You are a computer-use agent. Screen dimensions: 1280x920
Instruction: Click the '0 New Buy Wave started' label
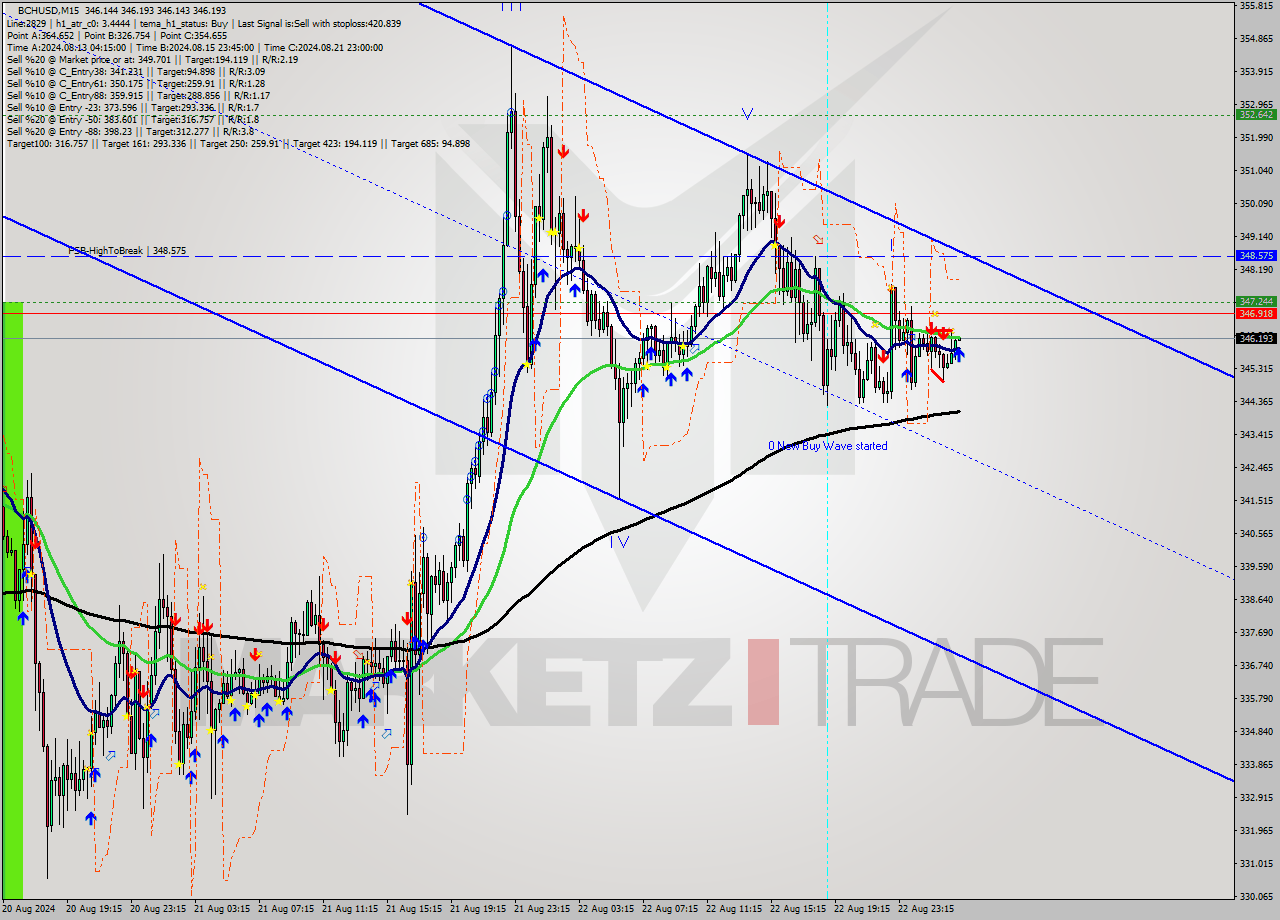tap(827, 446)
